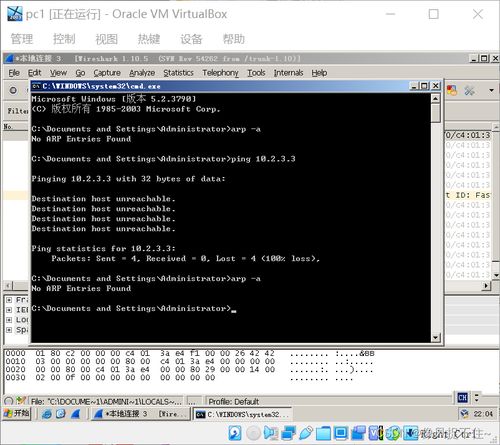Open Wireshark Statistics menu
Screen dimensions: 500x445
tap(178, 73)
